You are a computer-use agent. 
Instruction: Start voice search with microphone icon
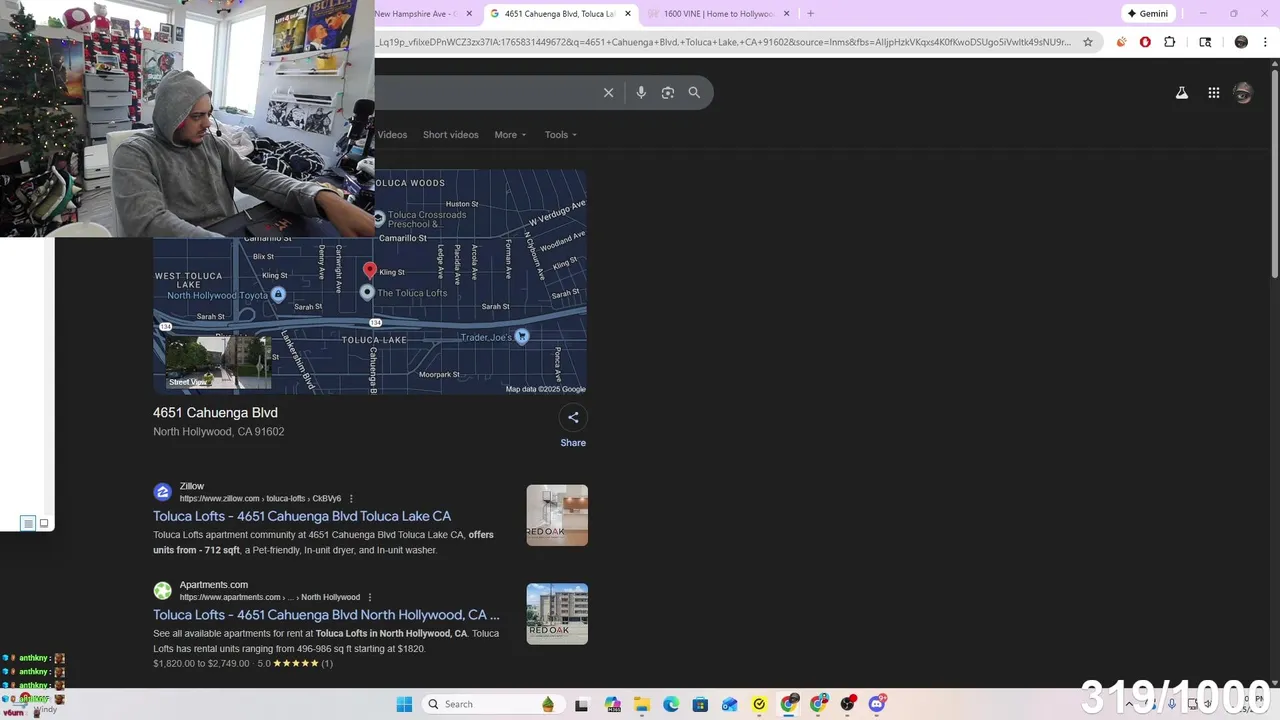click(x=641, y=92)
